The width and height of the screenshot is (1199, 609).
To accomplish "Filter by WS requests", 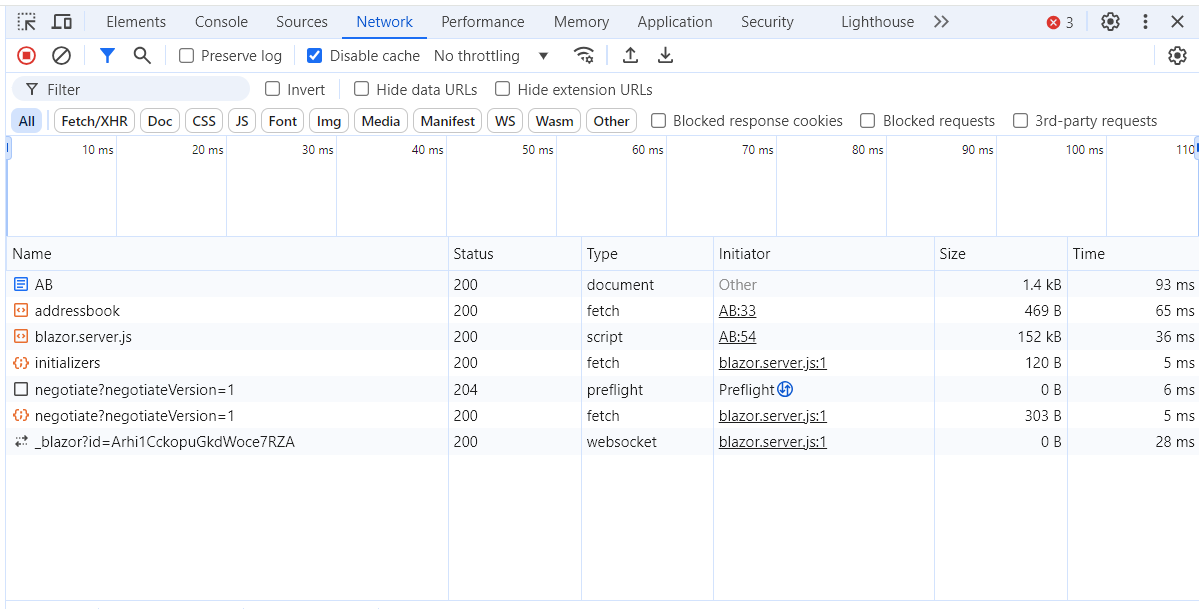I will tap(505, 121).
